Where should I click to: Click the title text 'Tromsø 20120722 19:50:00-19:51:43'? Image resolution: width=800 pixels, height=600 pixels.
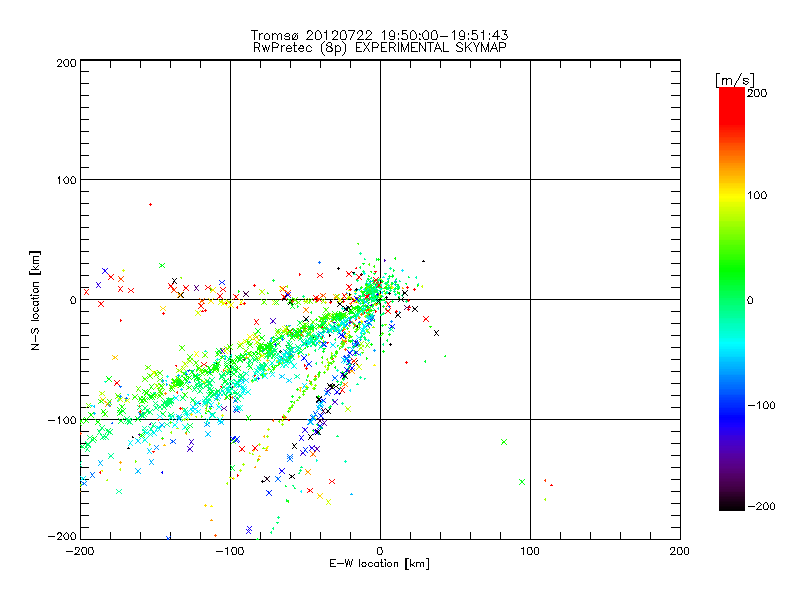pos(380,35)
